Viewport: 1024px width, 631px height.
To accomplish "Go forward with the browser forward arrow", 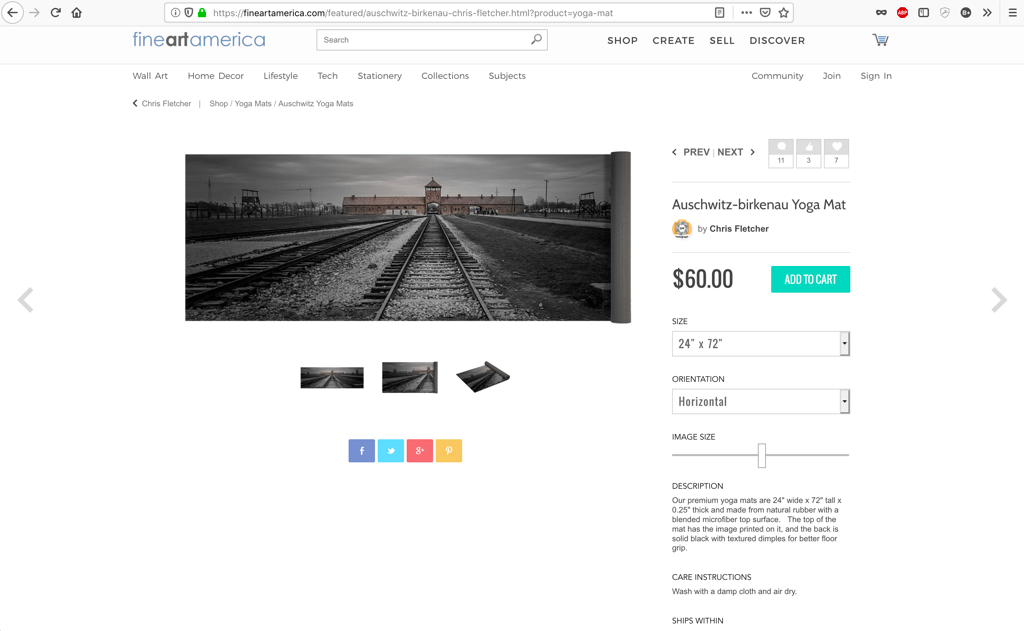I will pyautogui.click(x=34, y=12).
